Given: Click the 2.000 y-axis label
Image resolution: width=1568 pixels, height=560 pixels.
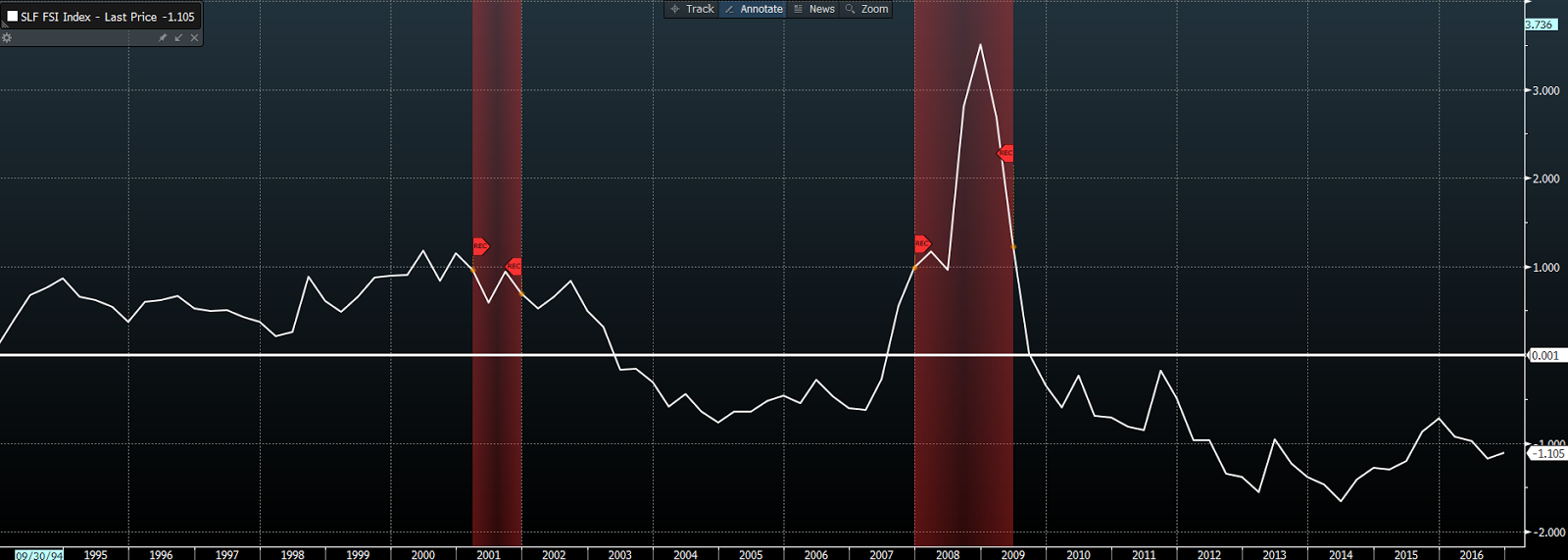Looking at the screenshot, I should pyautogui.click(x=1545, y=178).
